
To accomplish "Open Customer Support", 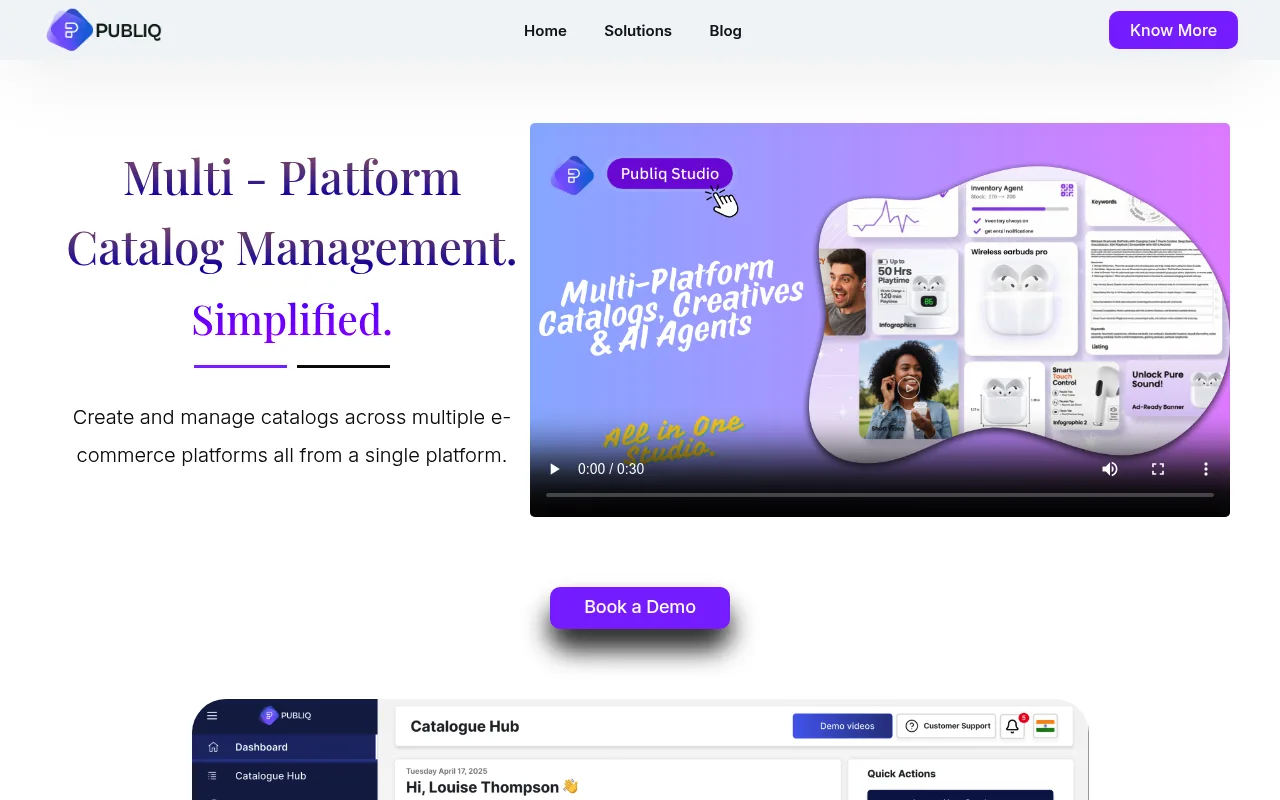I will click(x=946, y=726).
